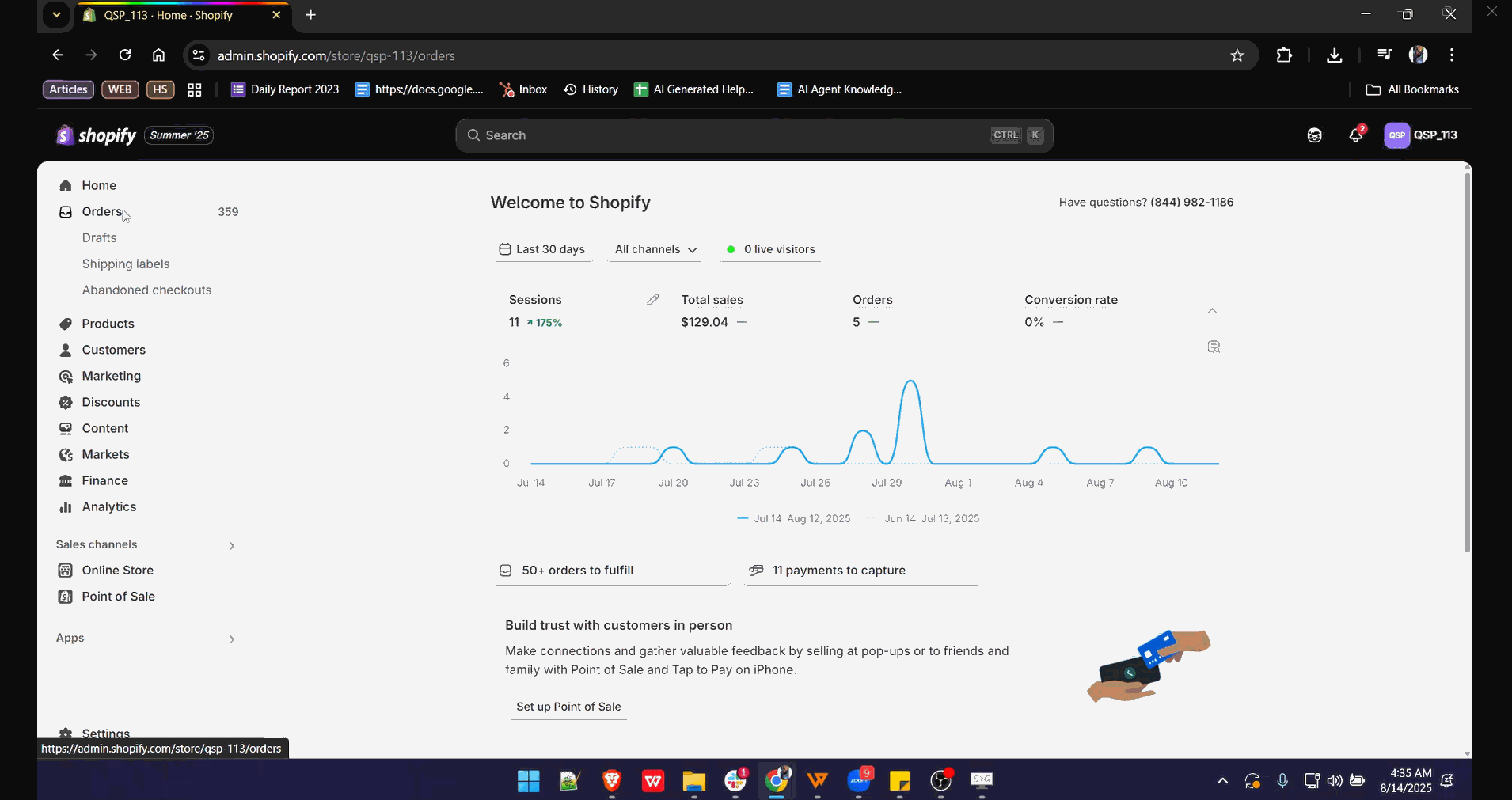
Task: Bookmark this page with the star icon
Action: click(x=1237, y=55)
